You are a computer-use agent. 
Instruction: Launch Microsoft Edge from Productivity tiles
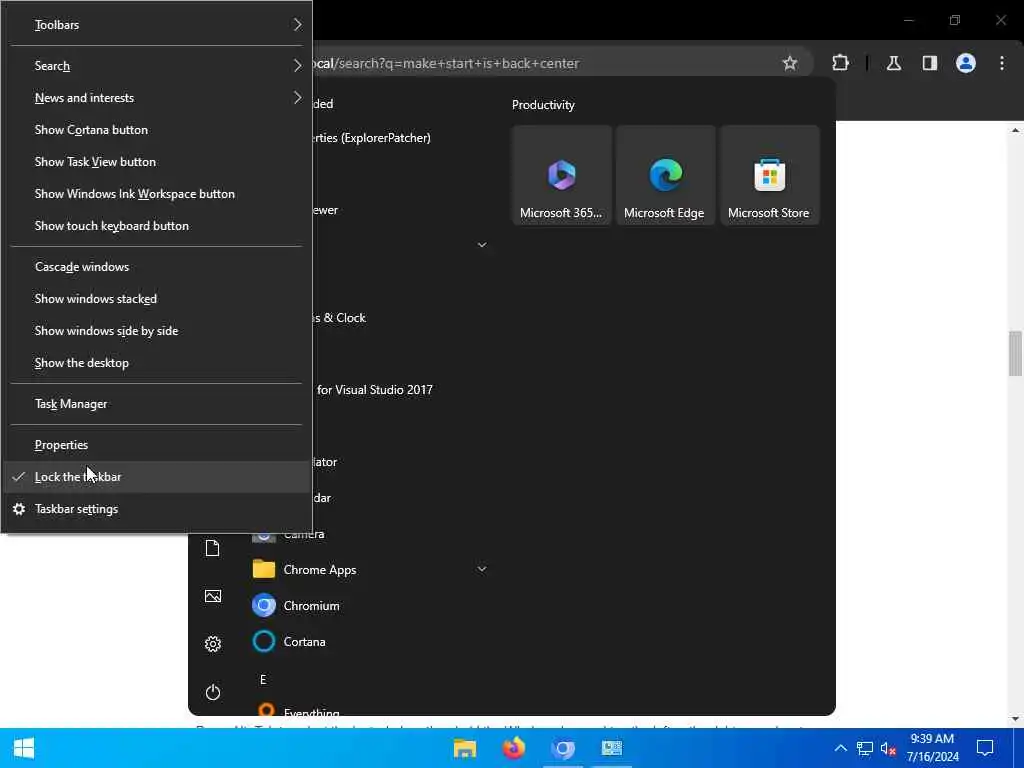pos(665,175)
